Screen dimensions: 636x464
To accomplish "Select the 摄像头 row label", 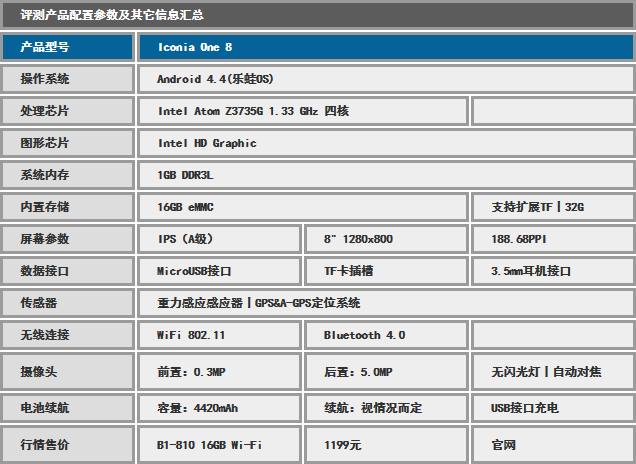I will (67, 372).
